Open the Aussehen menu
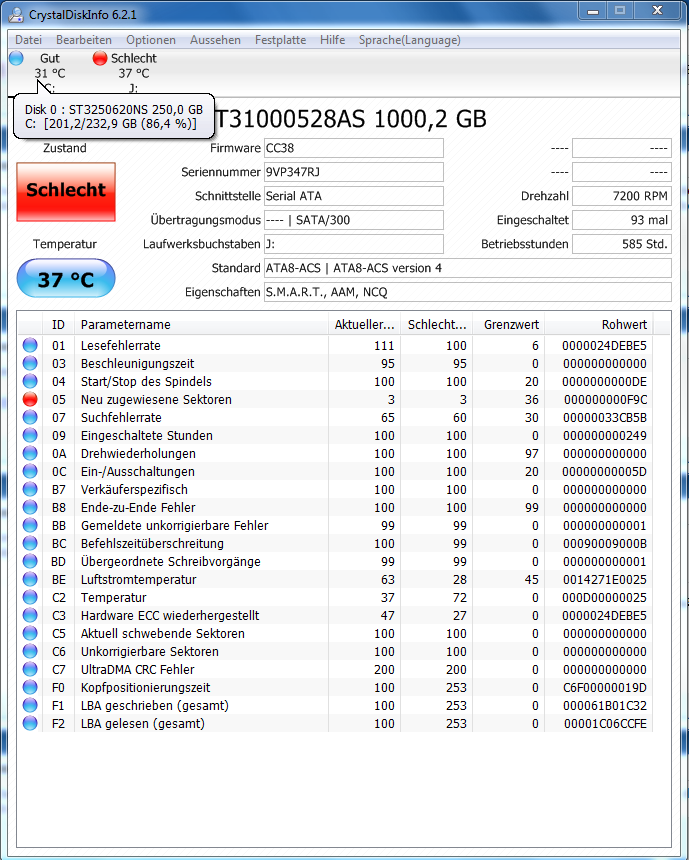Viewport: 689px width, 860px height. tap(215, 40)
